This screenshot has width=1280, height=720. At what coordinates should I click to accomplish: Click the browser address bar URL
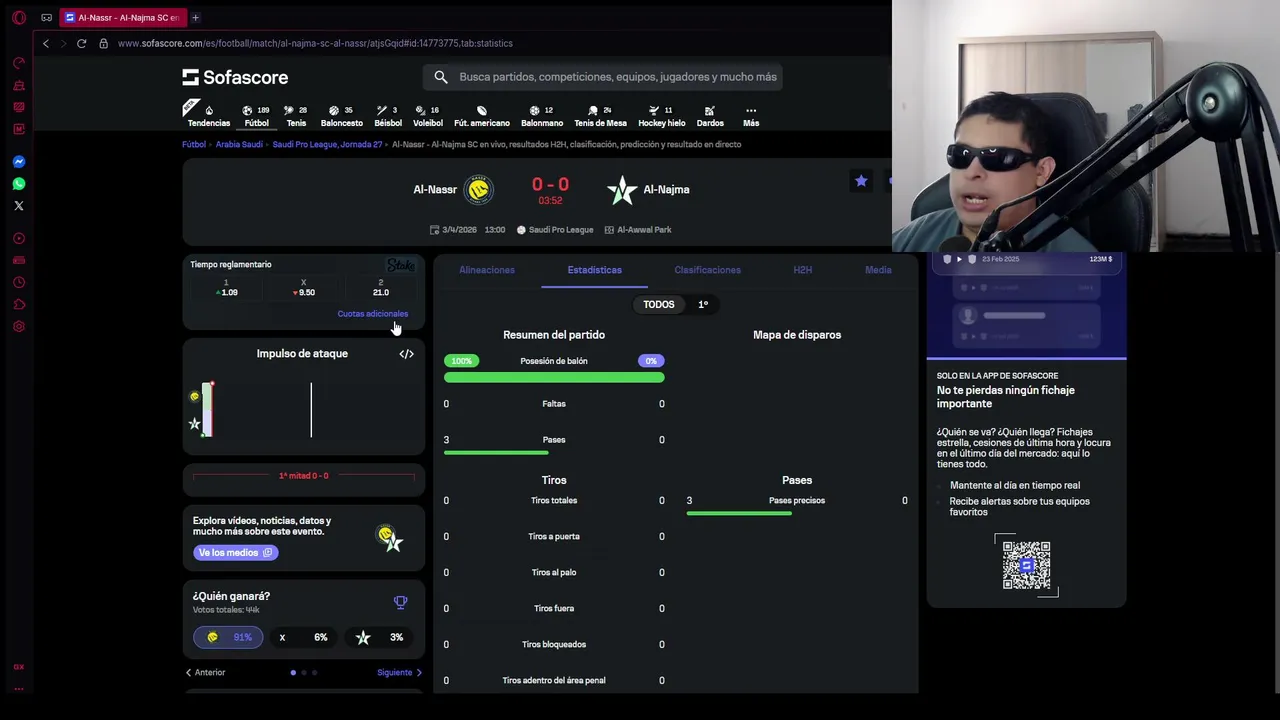[315, 44]
